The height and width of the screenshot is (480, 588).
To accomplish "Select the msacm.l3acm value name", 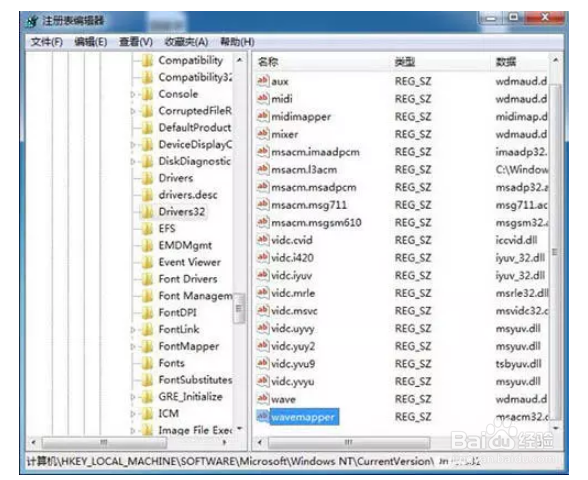I will [304, 170].
